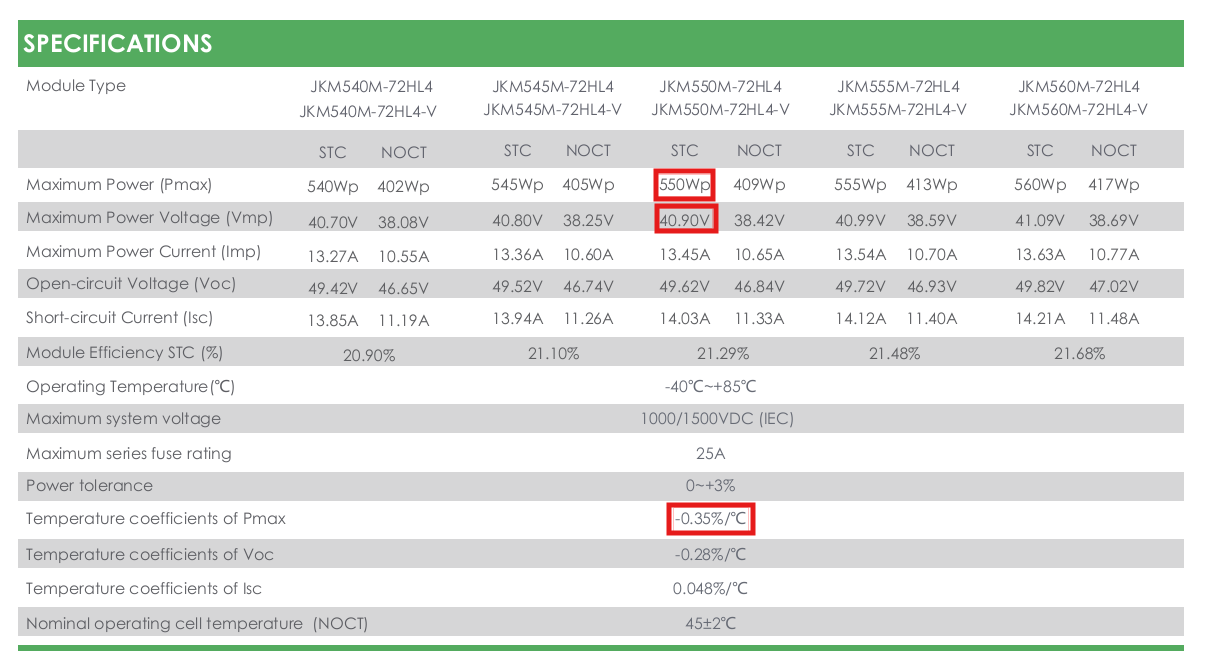Screen dimensions: 1205x661
Task: Select the model name JKM560M-72HL4-V
Action: (x=1078, y=110)
